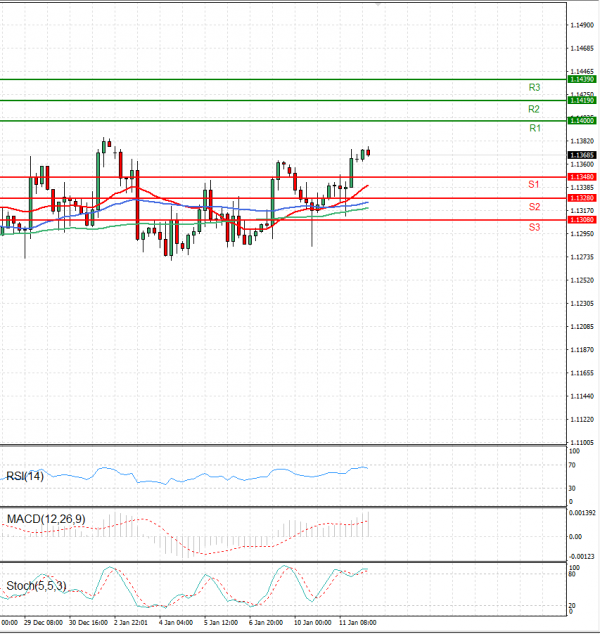Click the R3 resistance label
Viewport: 600px width, 634px height.
(534, 87)
